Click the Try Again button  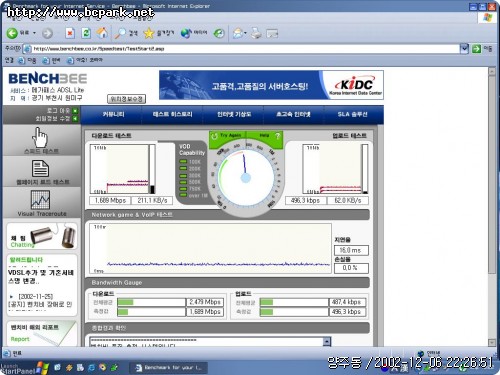coord(227,136)
